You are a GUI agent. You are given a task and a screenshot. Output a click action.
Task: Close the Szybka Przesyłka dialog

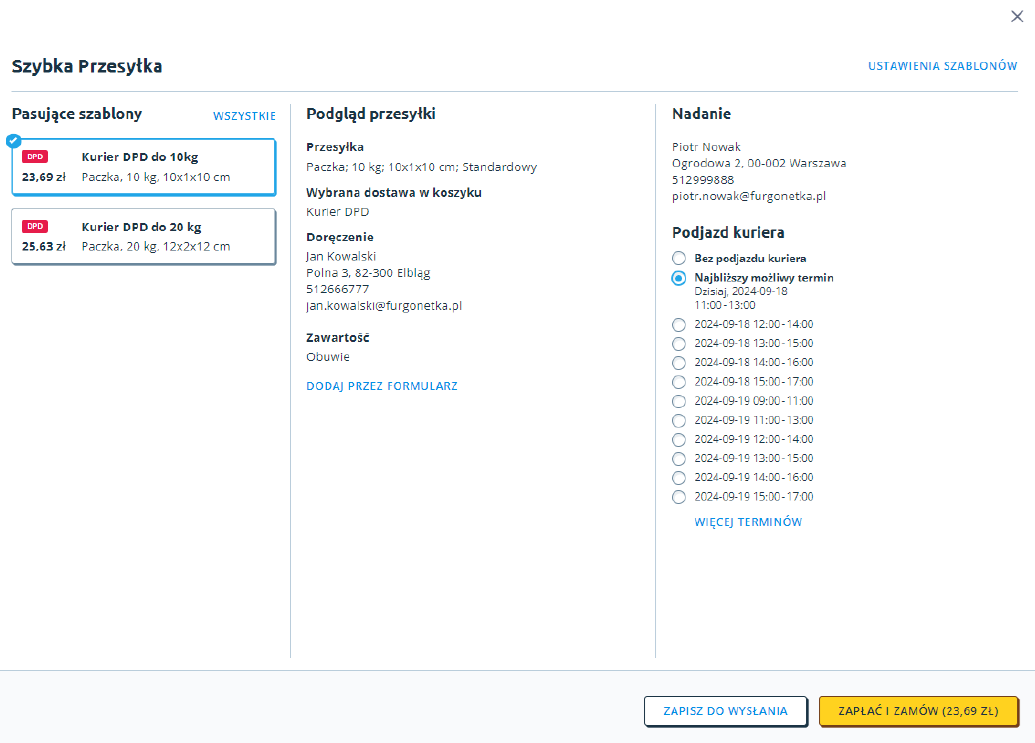(1017, 15)
